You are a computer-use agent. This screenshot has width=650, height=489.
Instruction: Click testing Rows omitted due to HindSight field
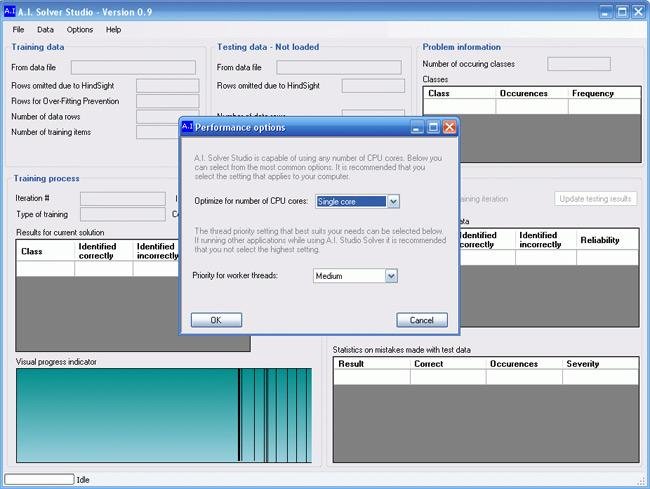tap(373, 86)
